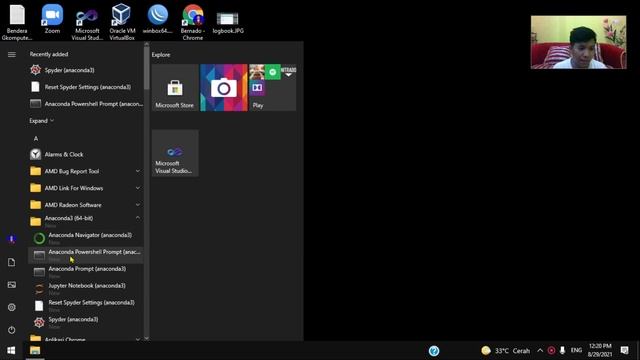This screenshot has width=640, height=360.
Task: Click the Get Help question mark icon
Action: [x=434, y=351]
